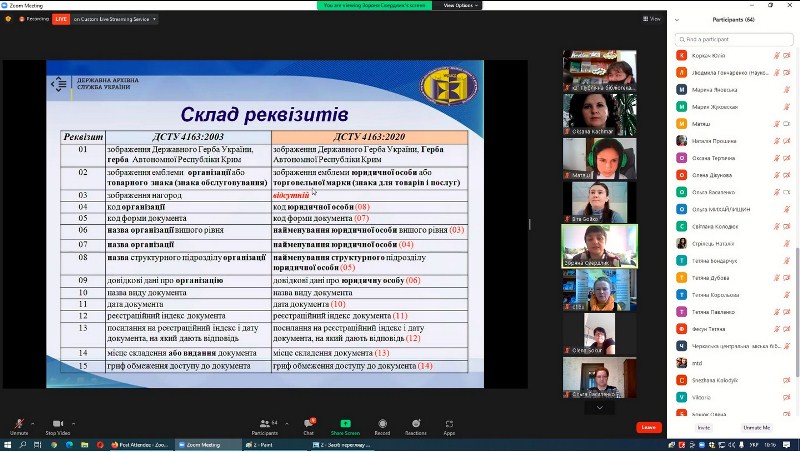Image resolution: width=800 pixels, height=452 pixels.
Task: Open View Options dropdown at top
Action: click(x=462, y=5)
